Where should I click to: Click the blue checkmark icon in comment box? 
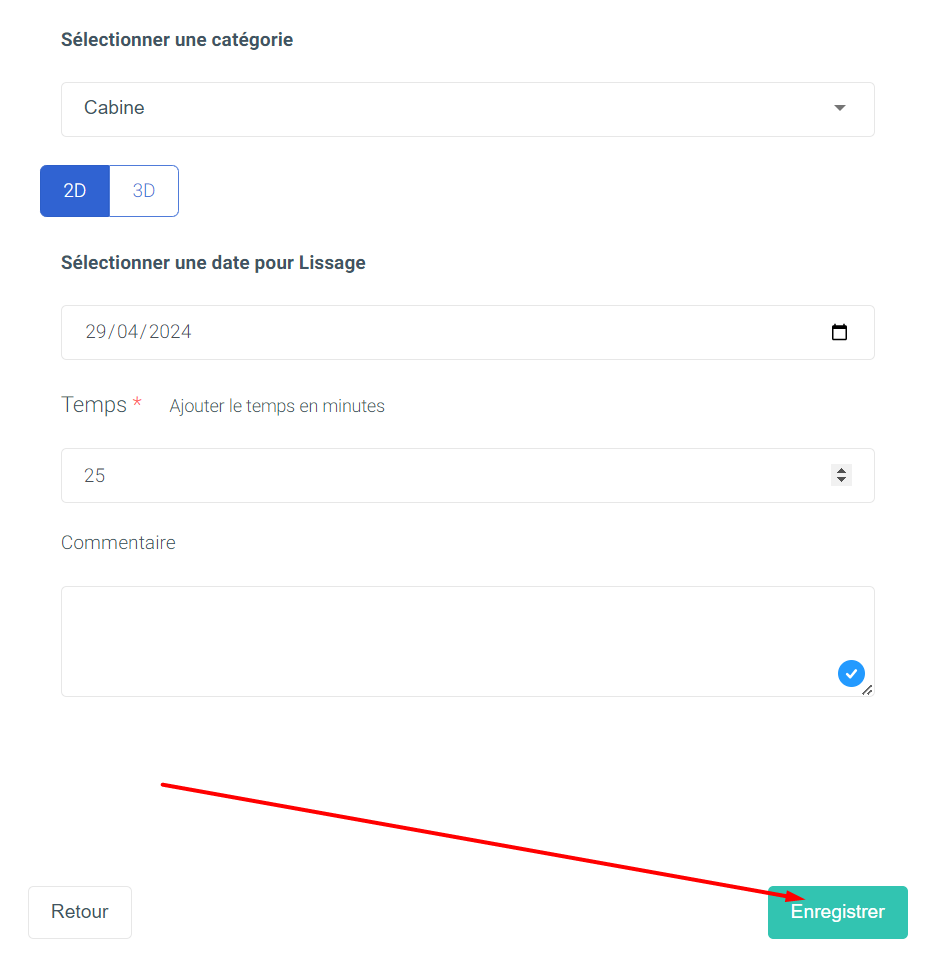(x=851, y=673)
